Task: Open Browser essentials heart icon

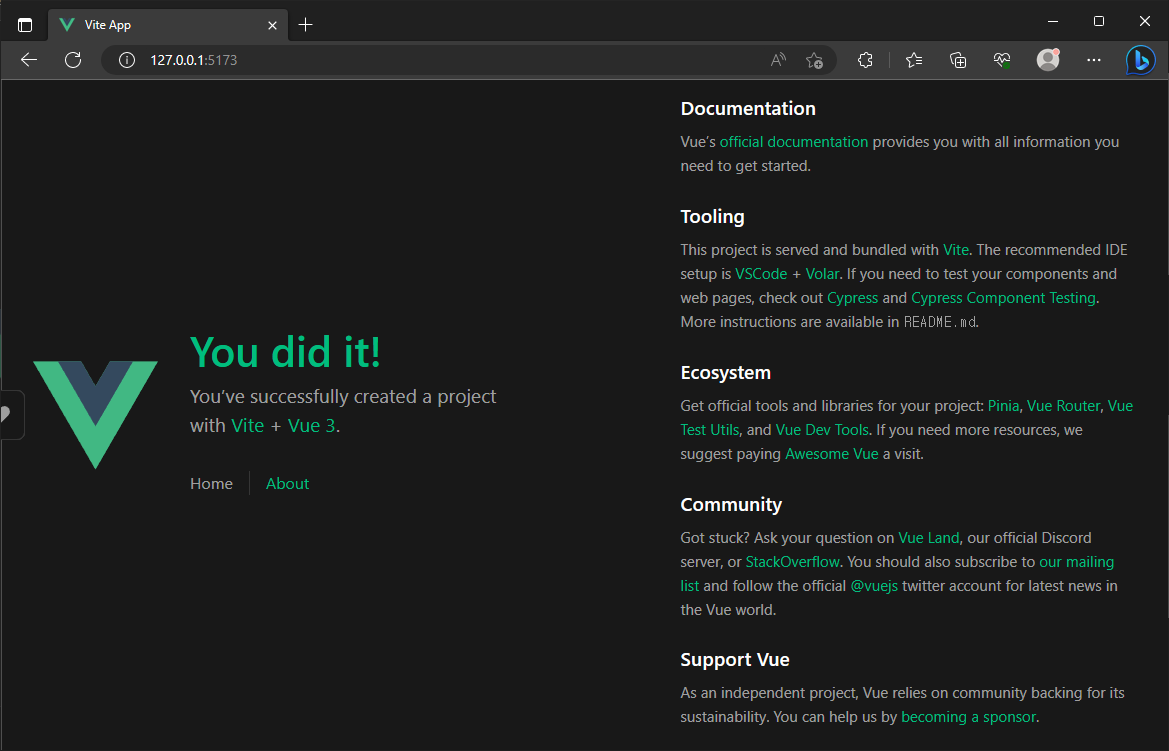Action: point(1002,60)
